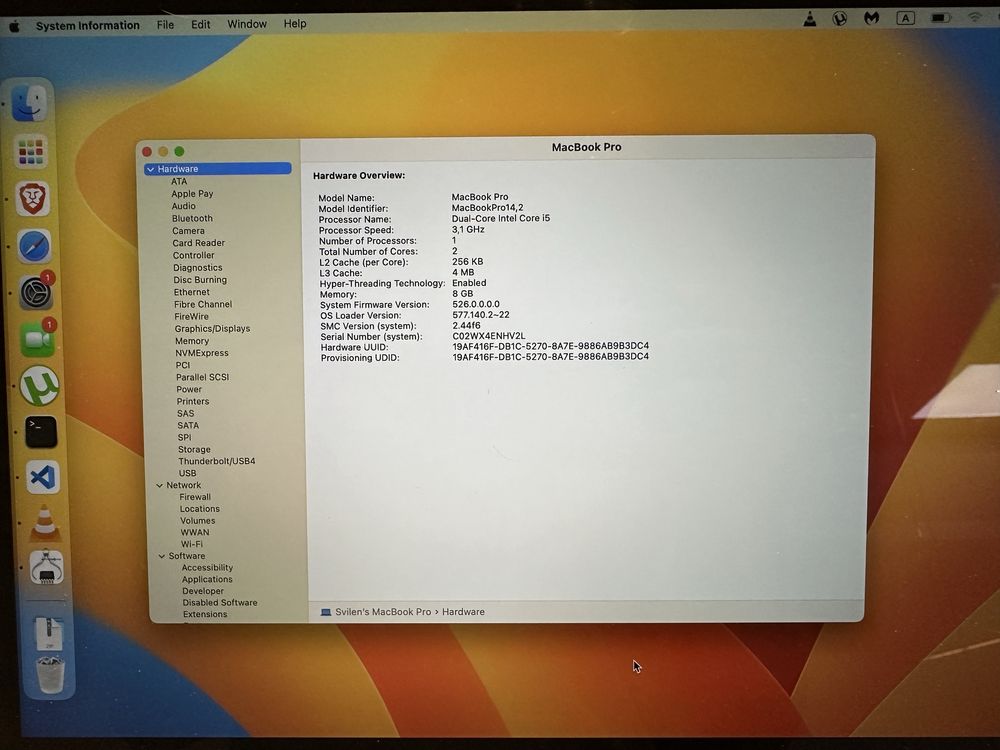The image size is (1000, 750).
Task: Select Graphics/Displays in the sidebar
Action: coord(212,328)
